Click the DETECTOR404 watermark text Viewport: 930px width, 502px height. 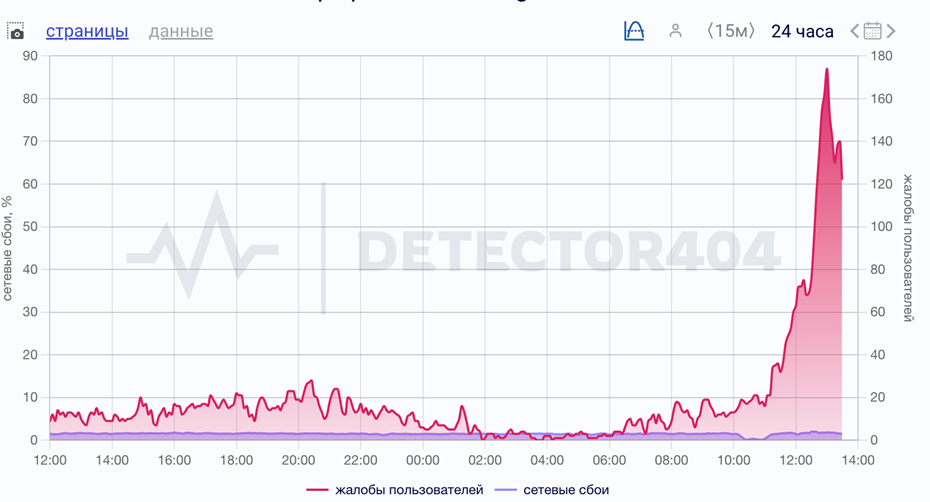[567, 250]
